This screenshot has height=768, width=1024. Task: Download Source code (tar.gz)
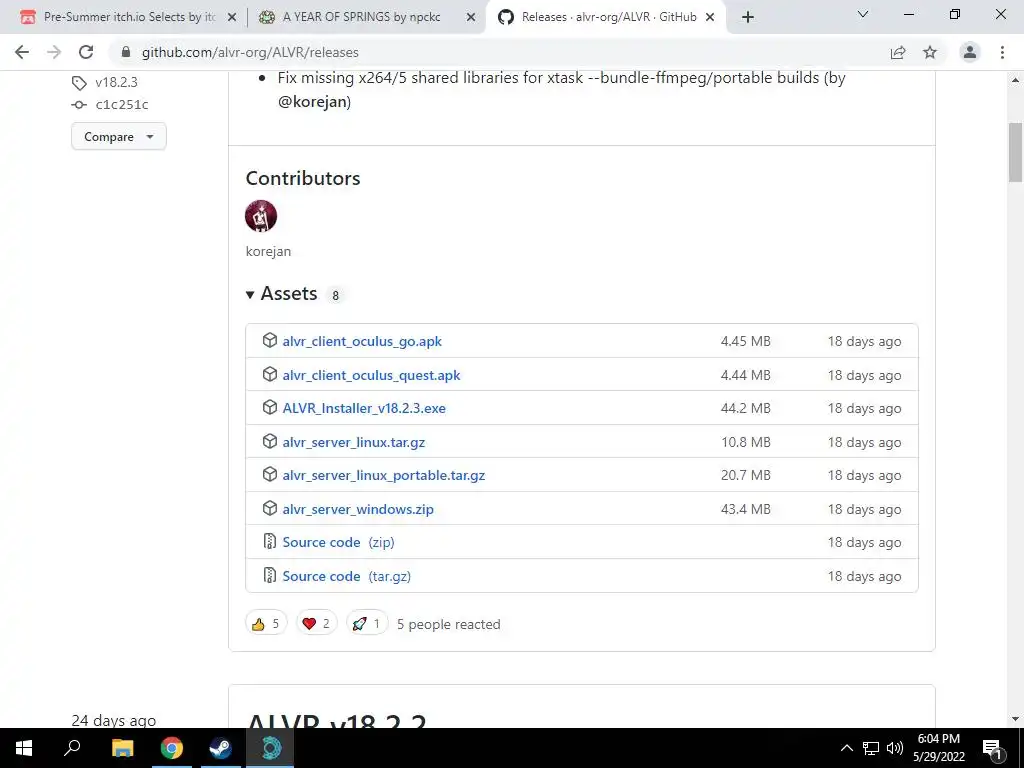pos(346,576)
